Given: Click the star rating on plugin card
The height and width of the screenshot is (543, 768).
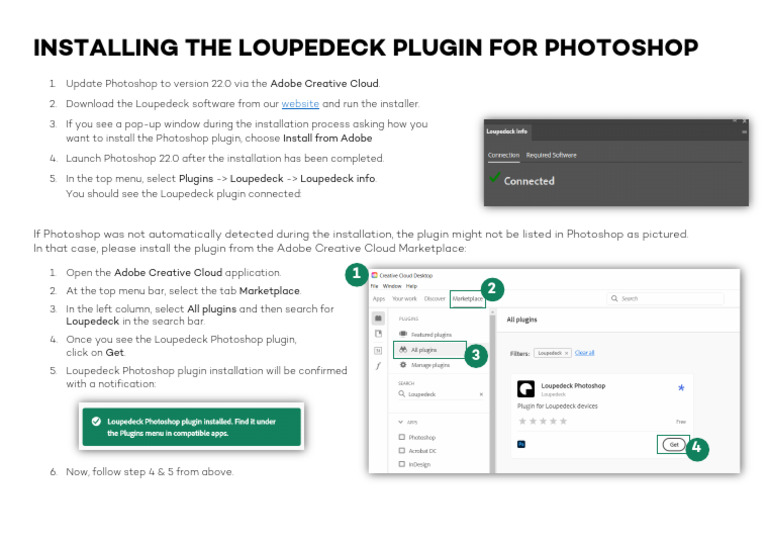Looking at the screenshot, I should [543, 421].
